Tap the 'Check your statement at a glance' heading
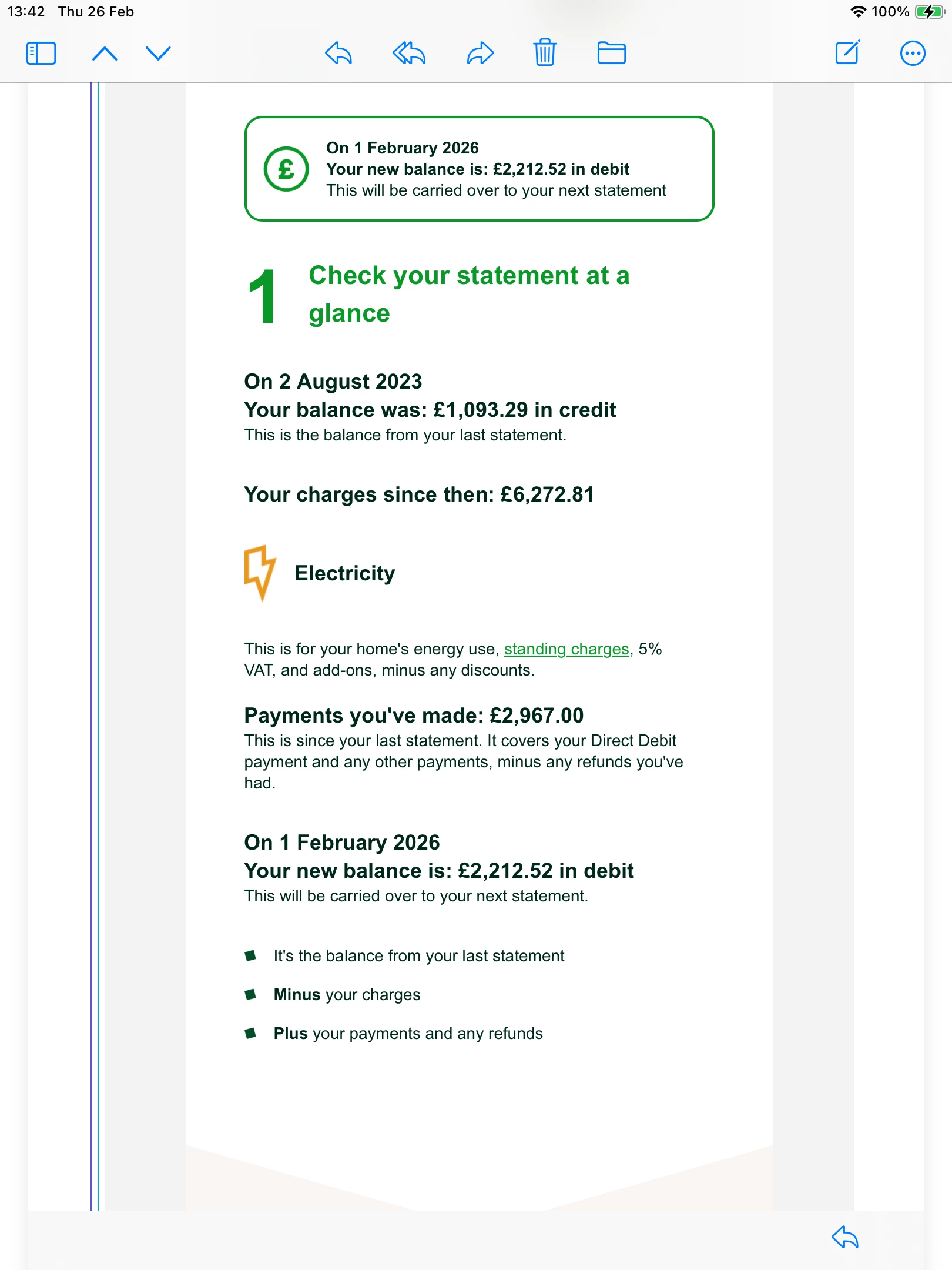 [468, 294]
